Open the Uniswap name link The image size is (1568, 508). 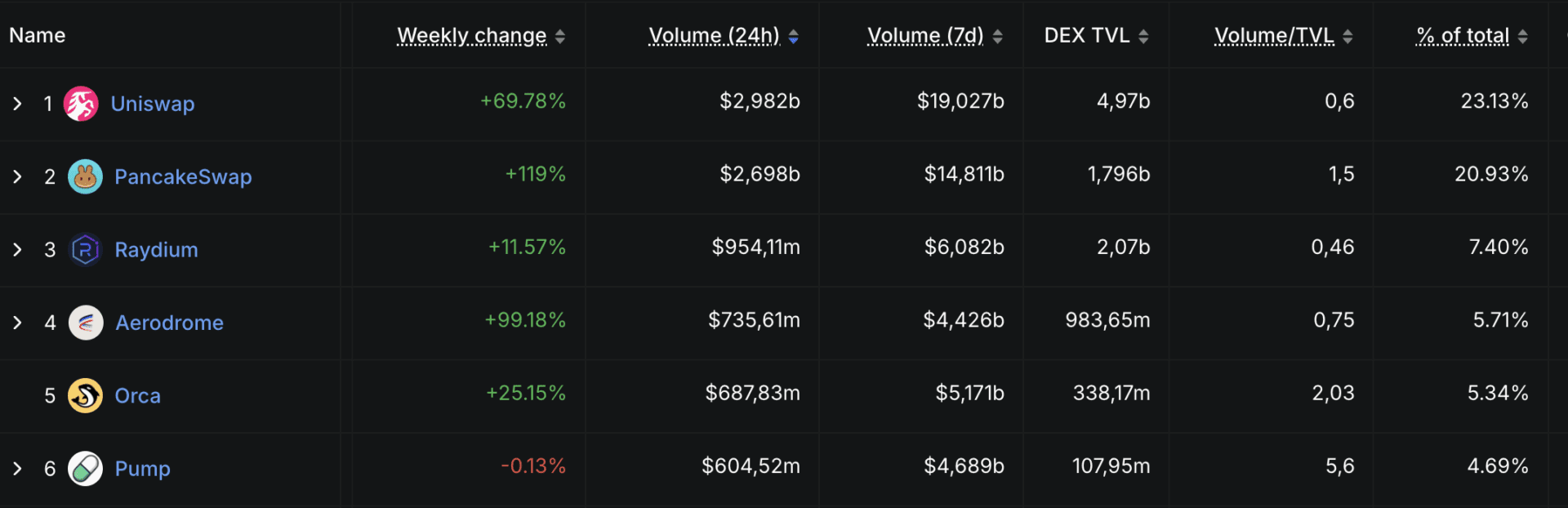point(153,104)
